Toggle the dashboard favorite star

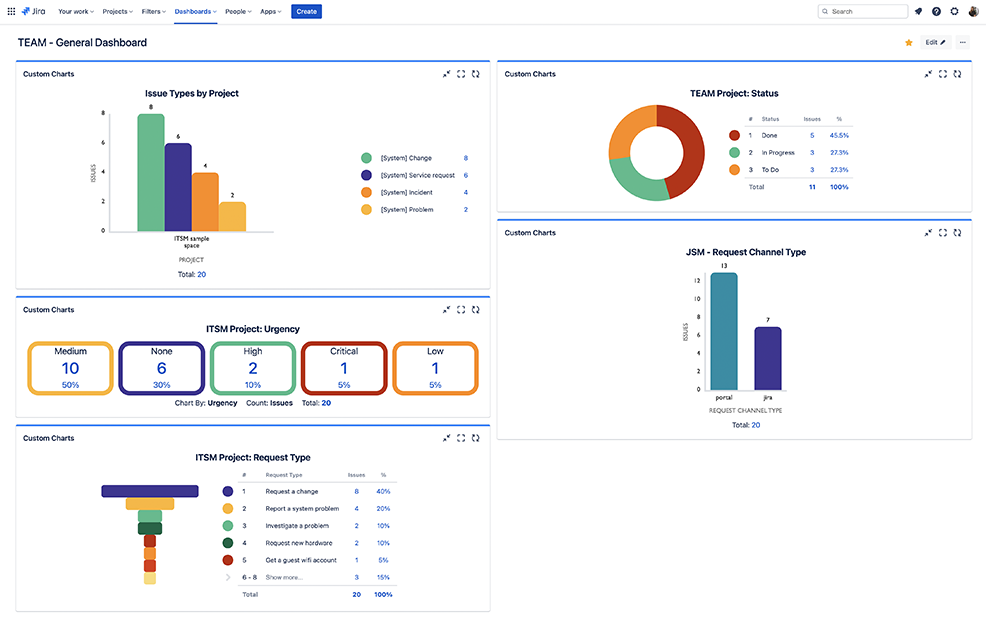[909, 43]
